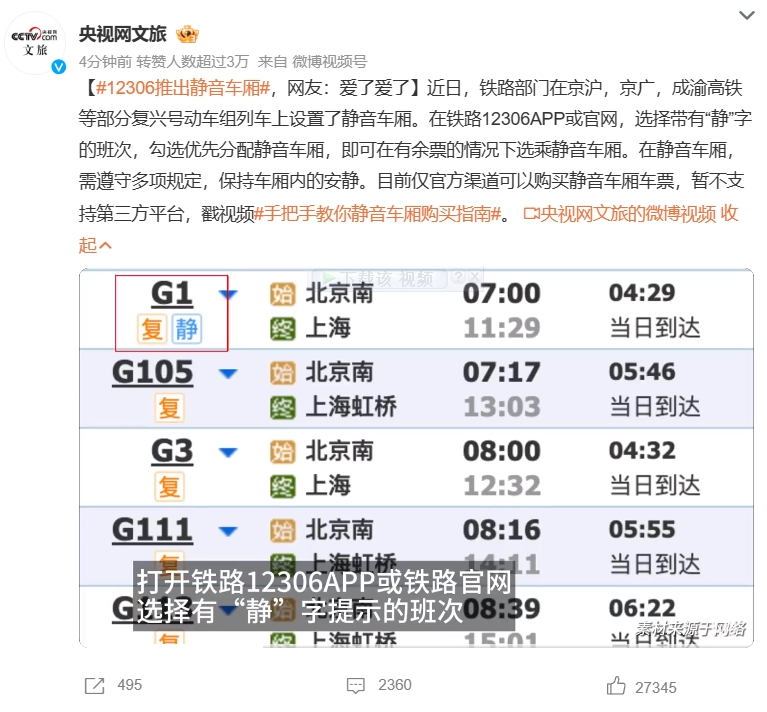Open the post options chevron menu
This screenshot has height=712, width=767.
pyautogui.click(x=746, y=16)
